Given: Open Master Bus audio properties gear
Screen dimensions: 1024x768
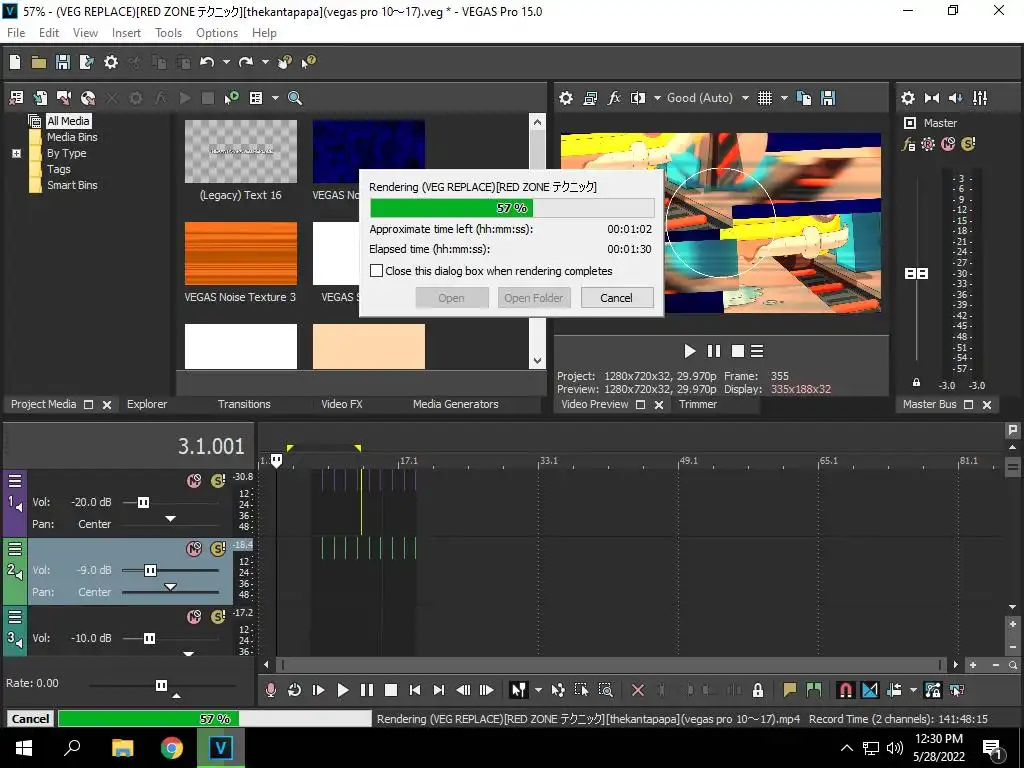Looking at the screenshot, I should (908, 98).
